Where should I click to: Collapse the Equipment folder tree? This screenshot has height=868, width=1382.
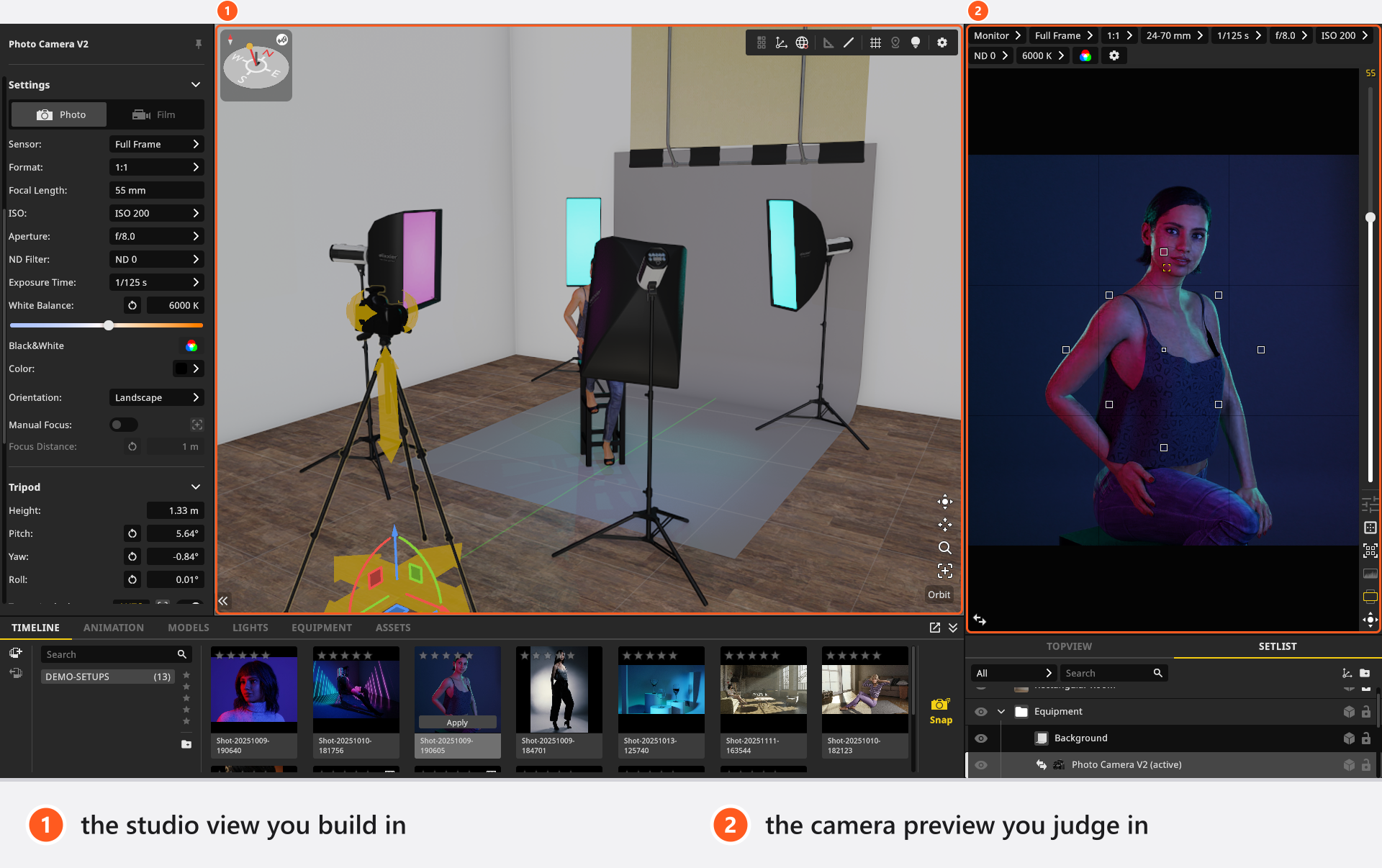pos(1001,712)
